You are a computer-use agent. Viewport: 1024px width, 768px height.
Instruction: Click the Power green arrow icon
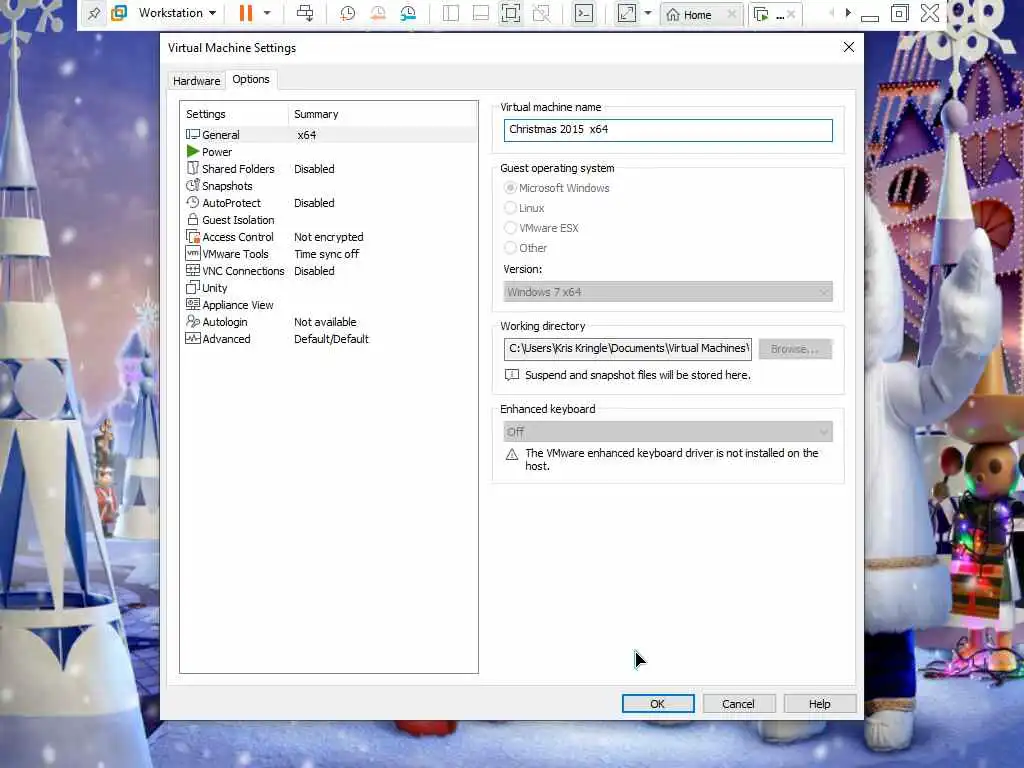point(193,151)
